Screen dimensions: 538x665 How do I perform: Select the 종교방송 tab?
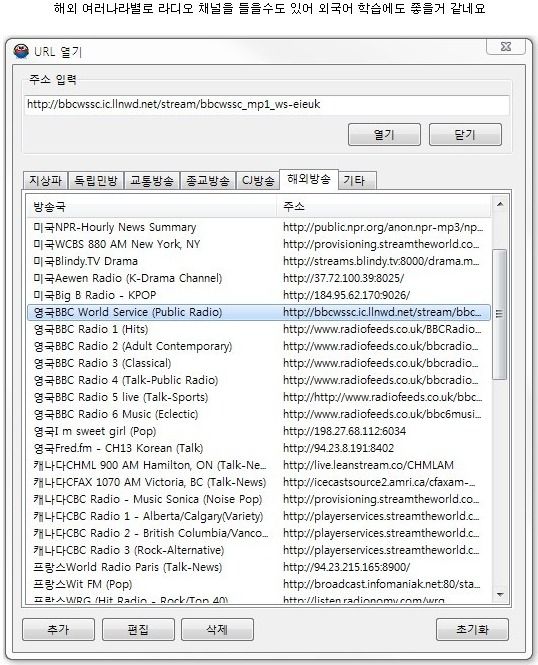[x=208, y=181]
